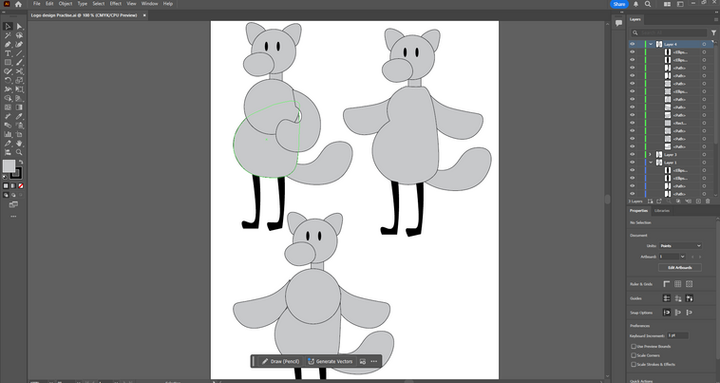Collapse Layer 4 disclosure arrow
Viewport: 720px width, 383px height.
(x=651, y=44)
